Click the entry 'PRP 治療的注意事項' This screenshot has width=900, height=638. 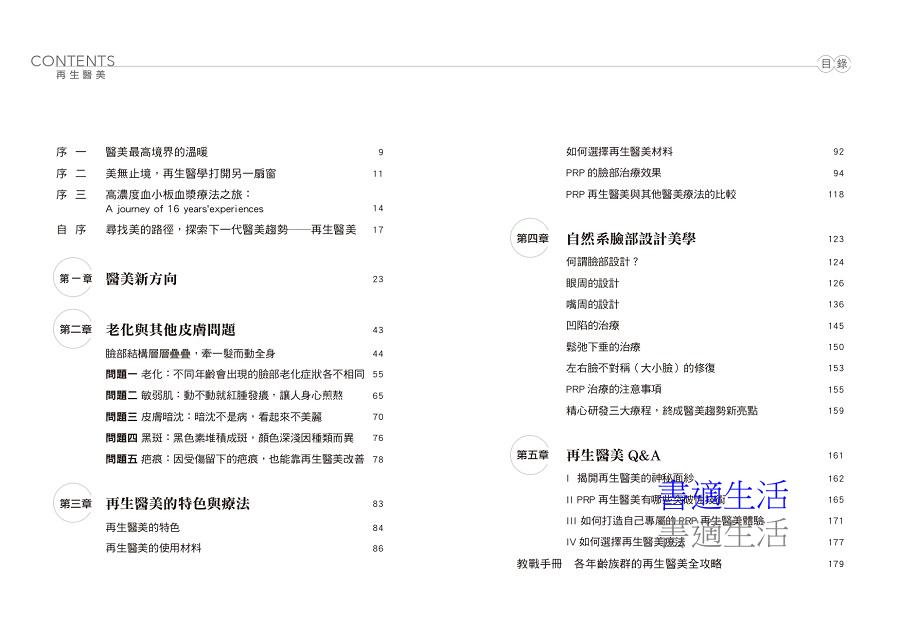(614, 389)
